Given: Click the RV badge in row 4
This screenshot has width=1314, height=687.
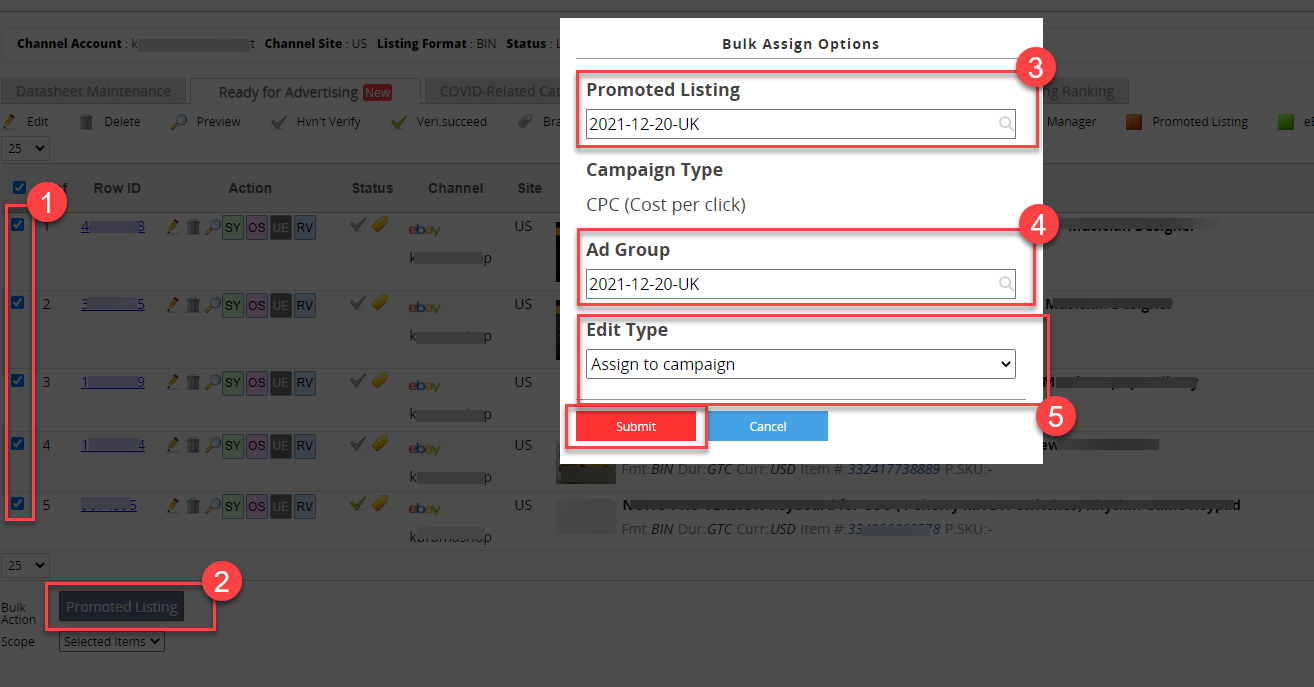Looking at the screenshot, I should click(305, 446).
